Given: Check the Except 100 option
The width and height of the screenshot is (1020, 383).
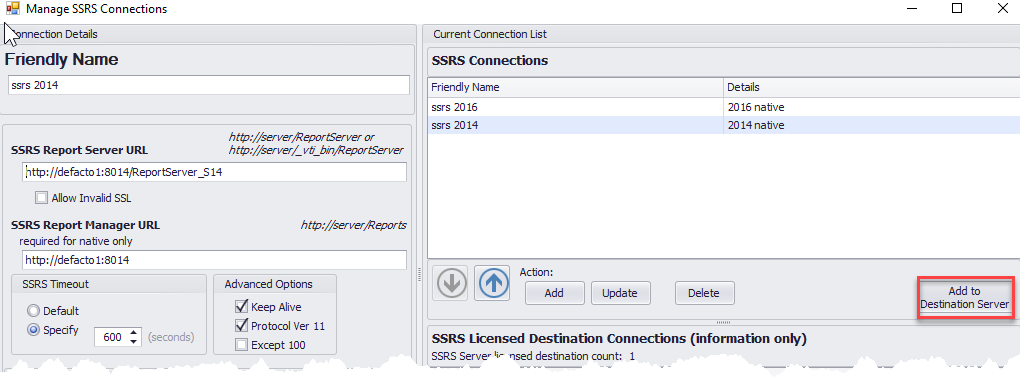Looking at the screenshot, I should (241, 345).
